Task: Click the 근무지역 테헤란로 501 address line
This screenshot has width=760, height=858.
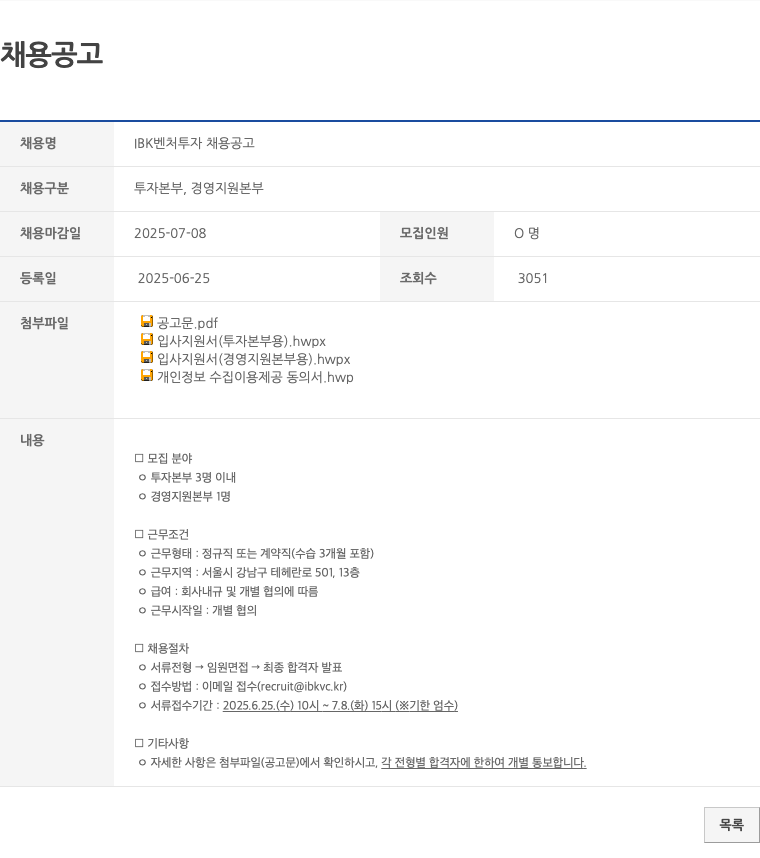Action: tap(250, 572)
